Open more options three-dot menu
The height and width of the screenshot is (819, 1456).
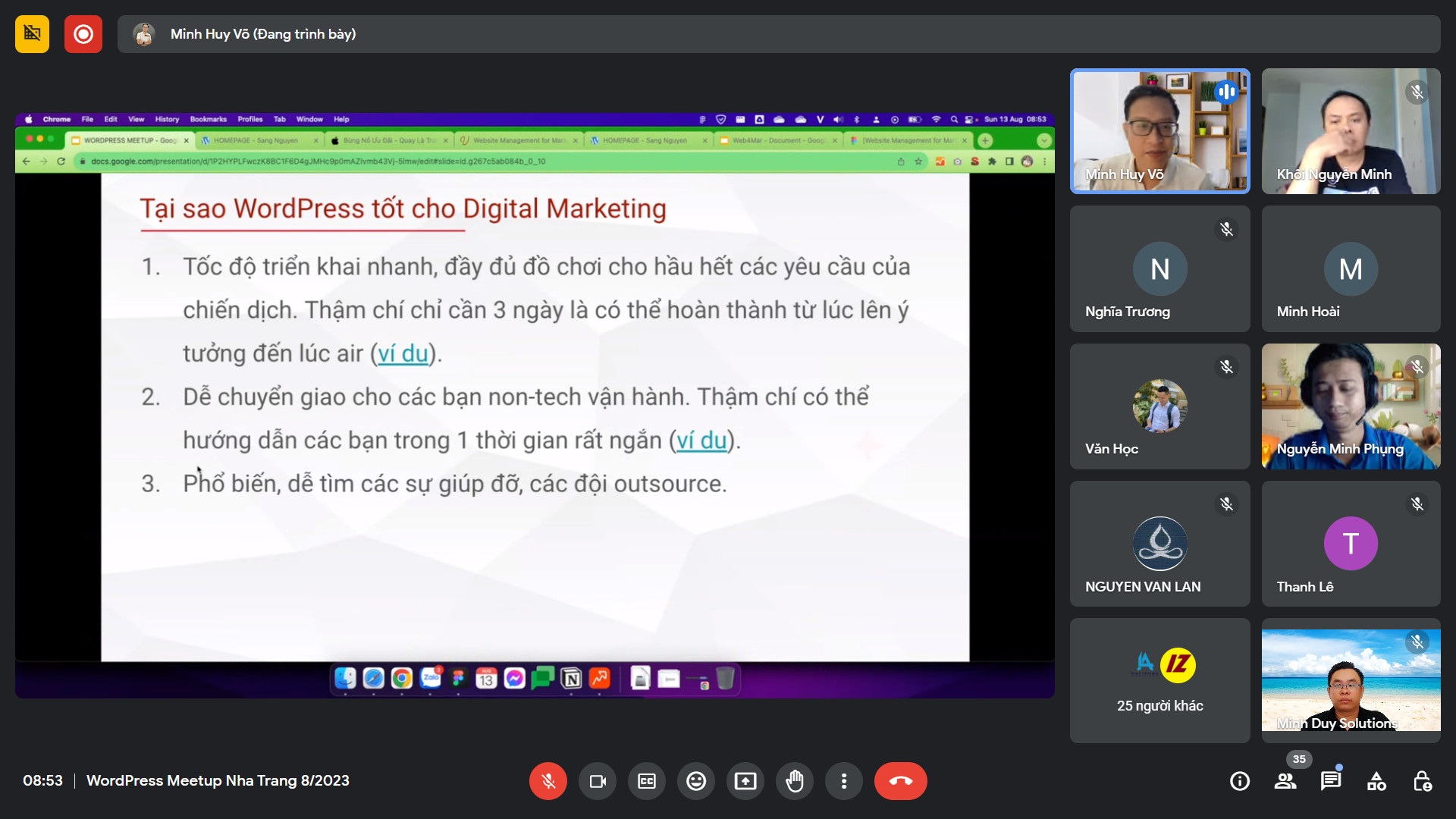844,781
